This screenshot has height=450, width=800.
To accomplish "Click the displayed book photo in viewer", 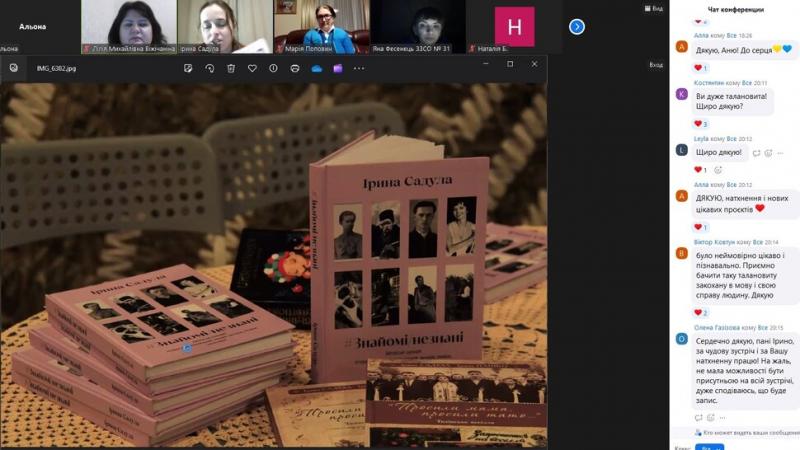I will [x=273, y=265].
